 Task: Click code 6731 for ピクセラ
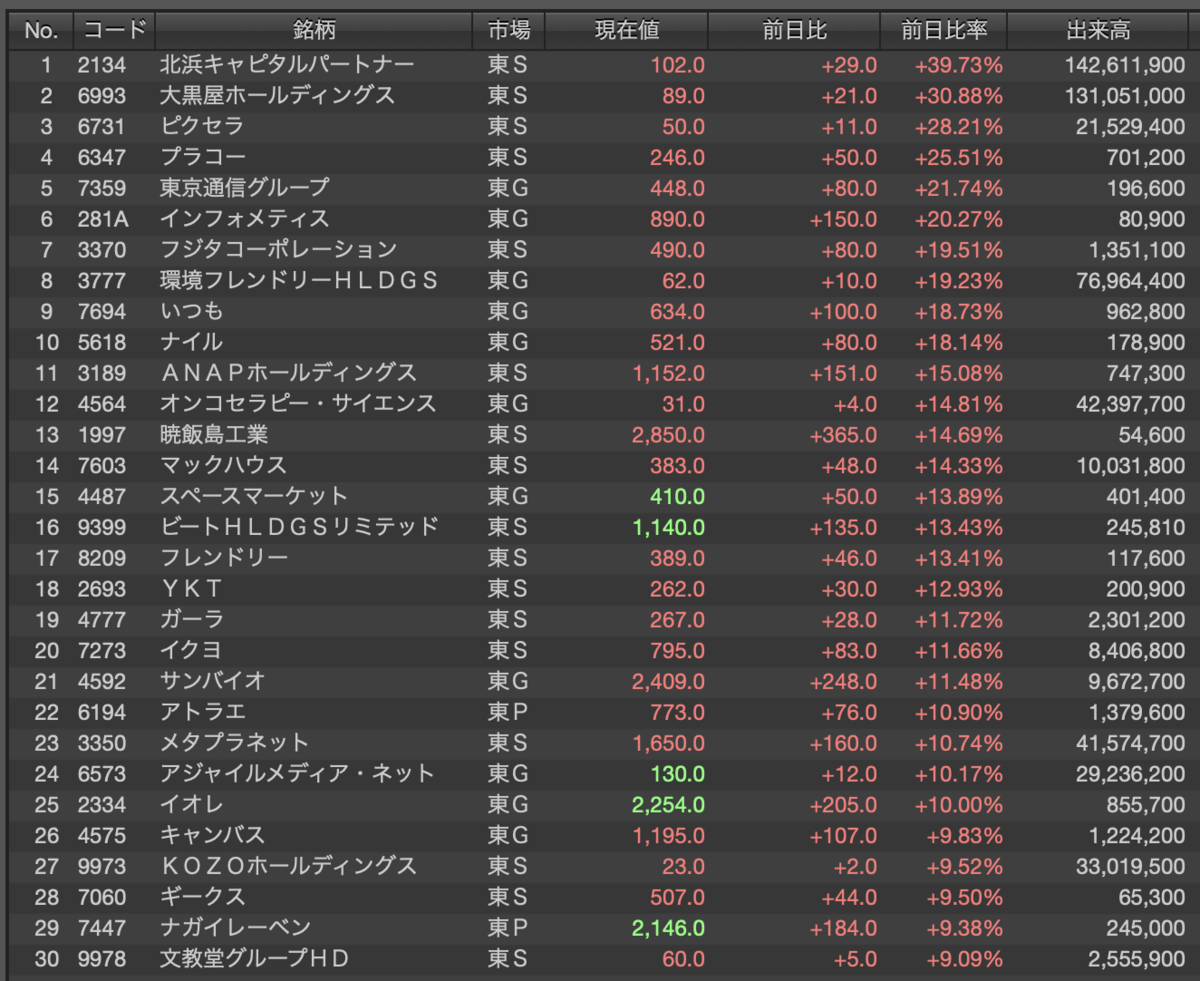(102, 127)
